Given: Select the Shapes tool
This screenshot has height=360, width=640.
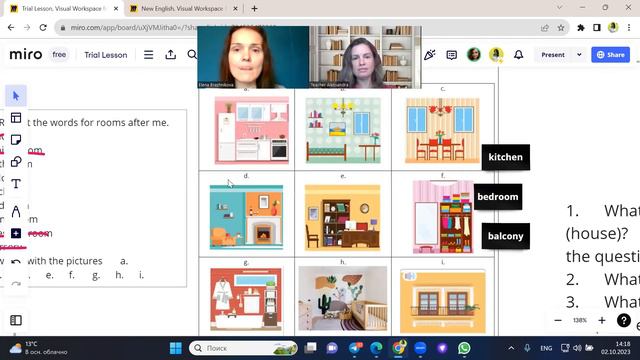Looking at the screenshot, I should pos(16,162).
